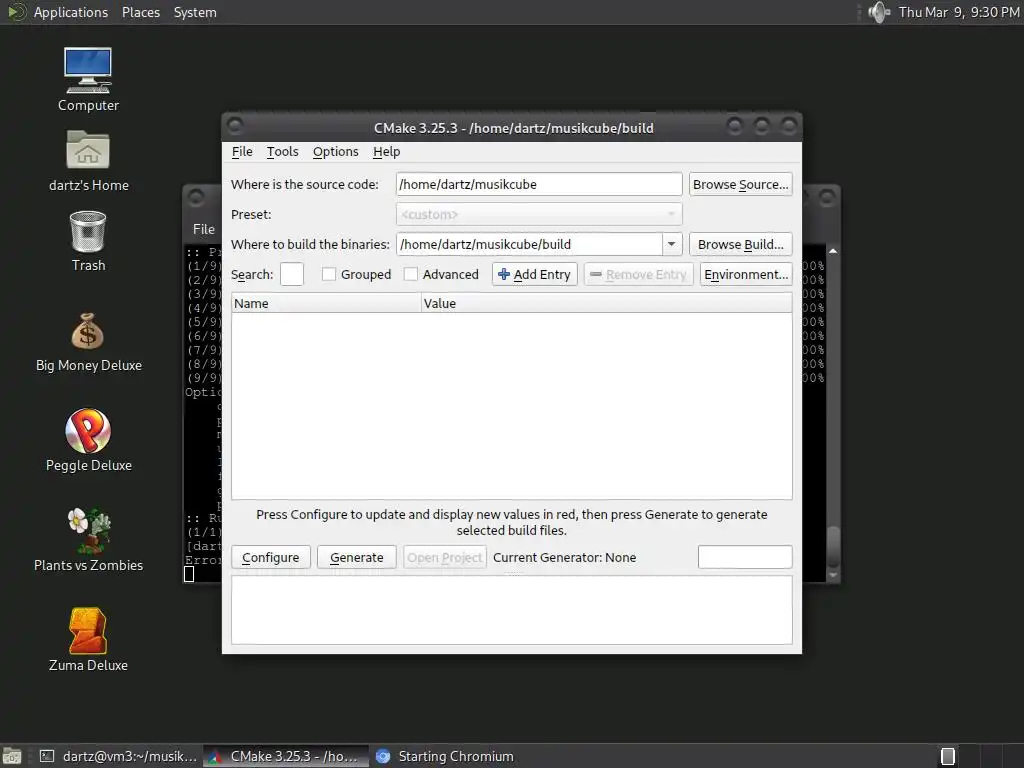Click the Value column header
Image resolution: width=1024 pixels, height=768 pixels.
coord(607,303)
